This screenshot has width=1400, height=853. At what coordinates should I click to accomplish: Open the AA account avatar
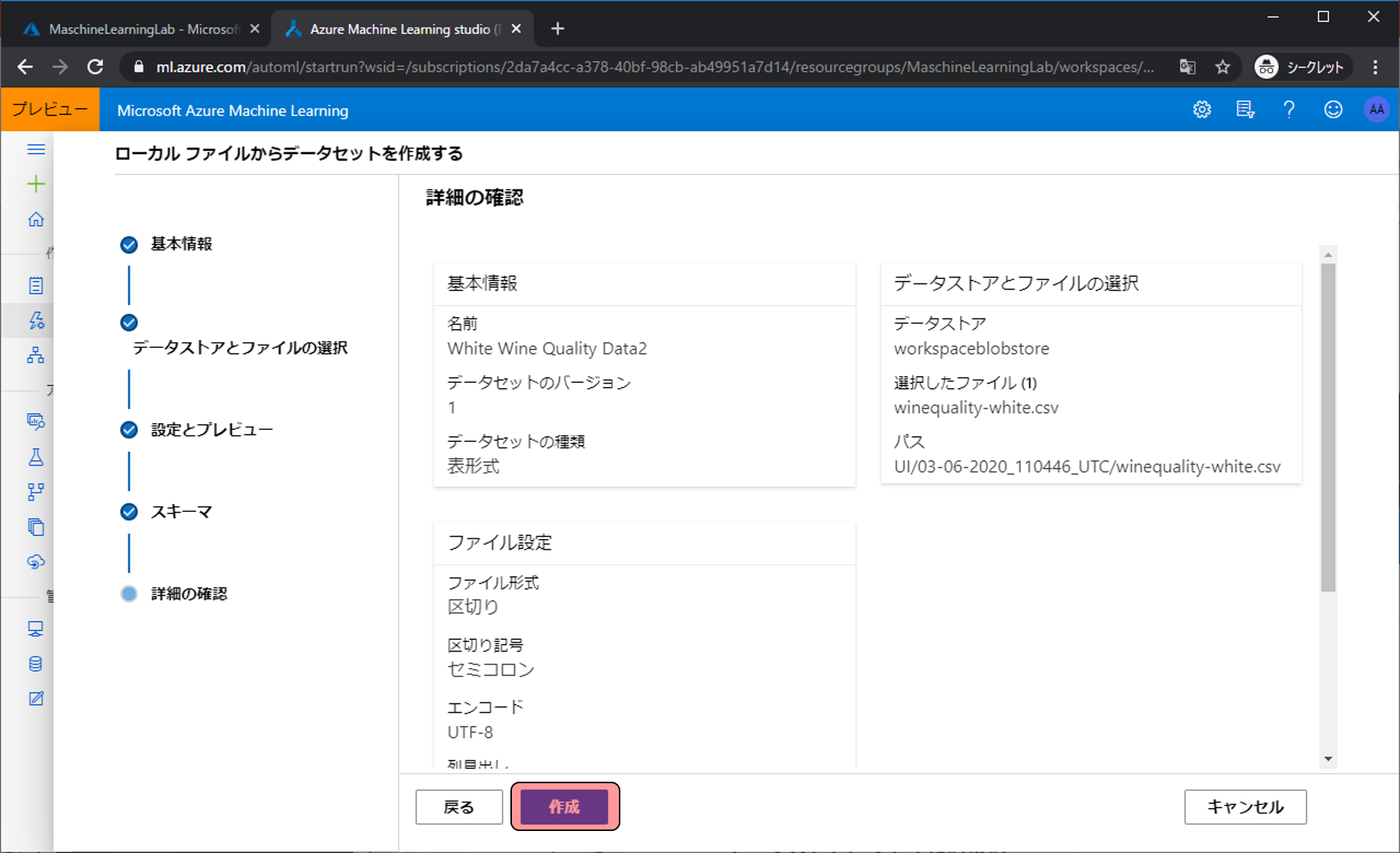click(1376, 110)
